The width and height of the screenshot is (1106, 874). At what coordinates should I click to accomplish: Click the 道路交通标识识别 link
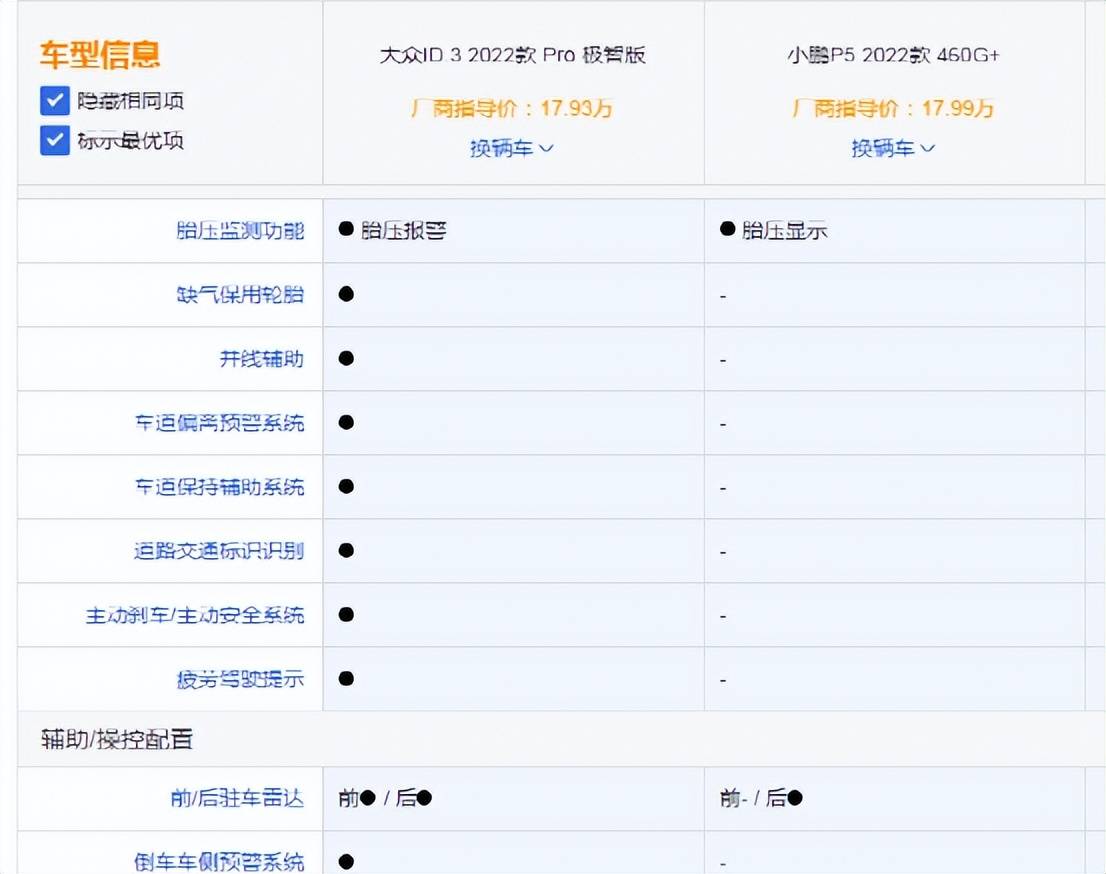[219, 551]
